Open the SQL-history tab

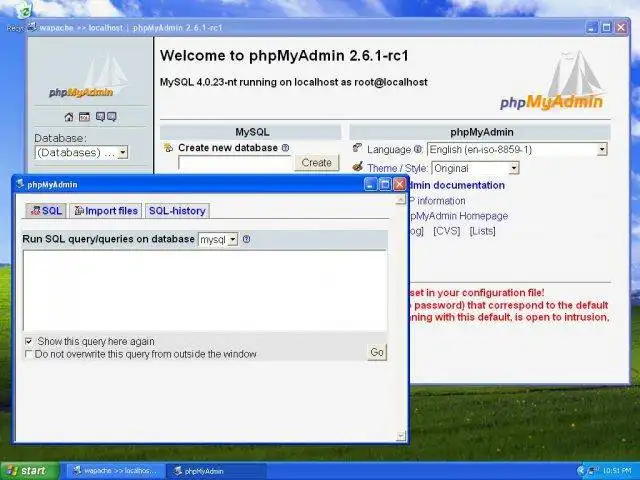(x=177, y=211)
